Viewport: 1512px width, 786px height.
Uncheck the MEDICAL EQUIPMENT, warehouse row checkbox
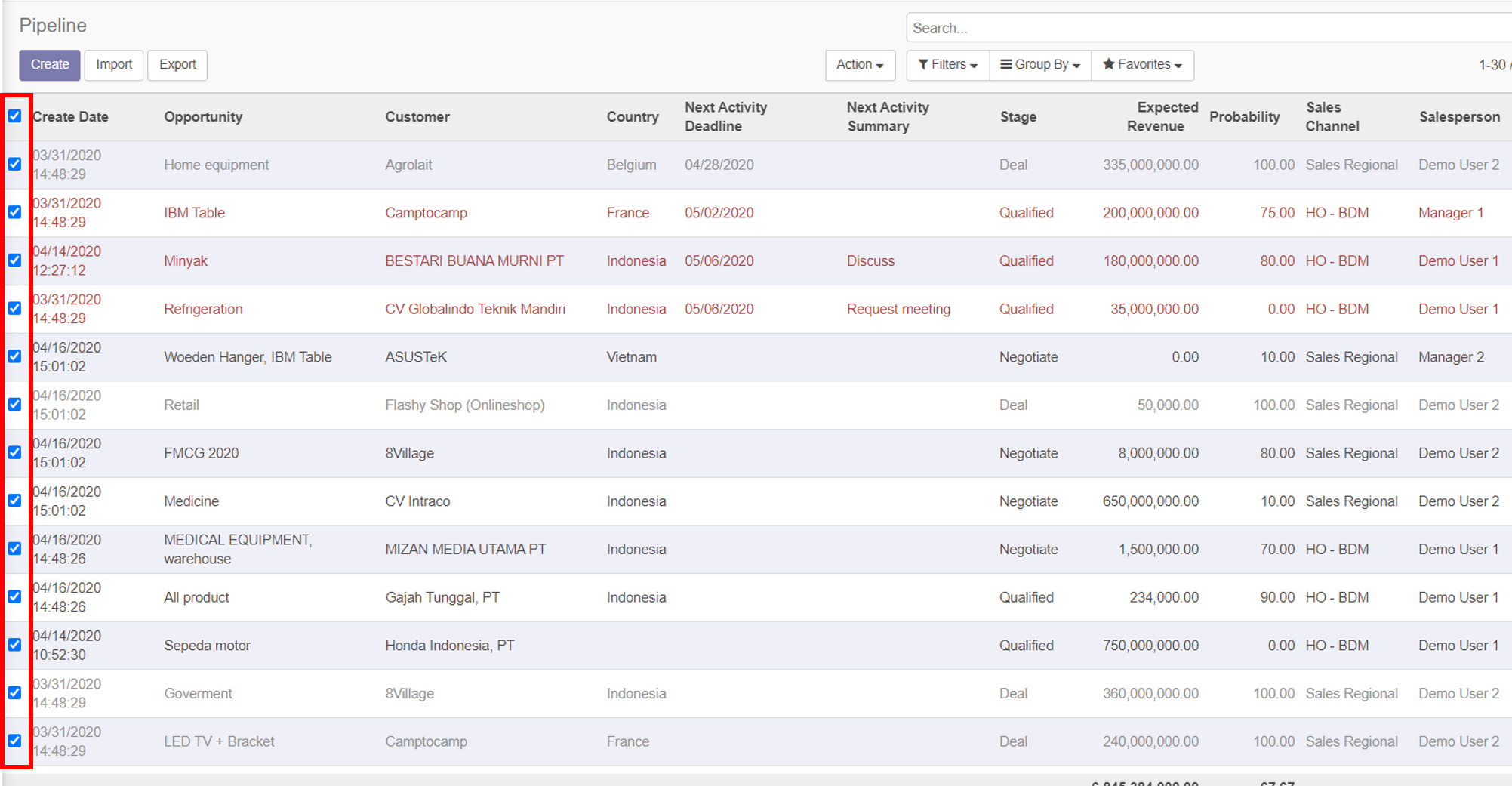click(x=14, y=548)
